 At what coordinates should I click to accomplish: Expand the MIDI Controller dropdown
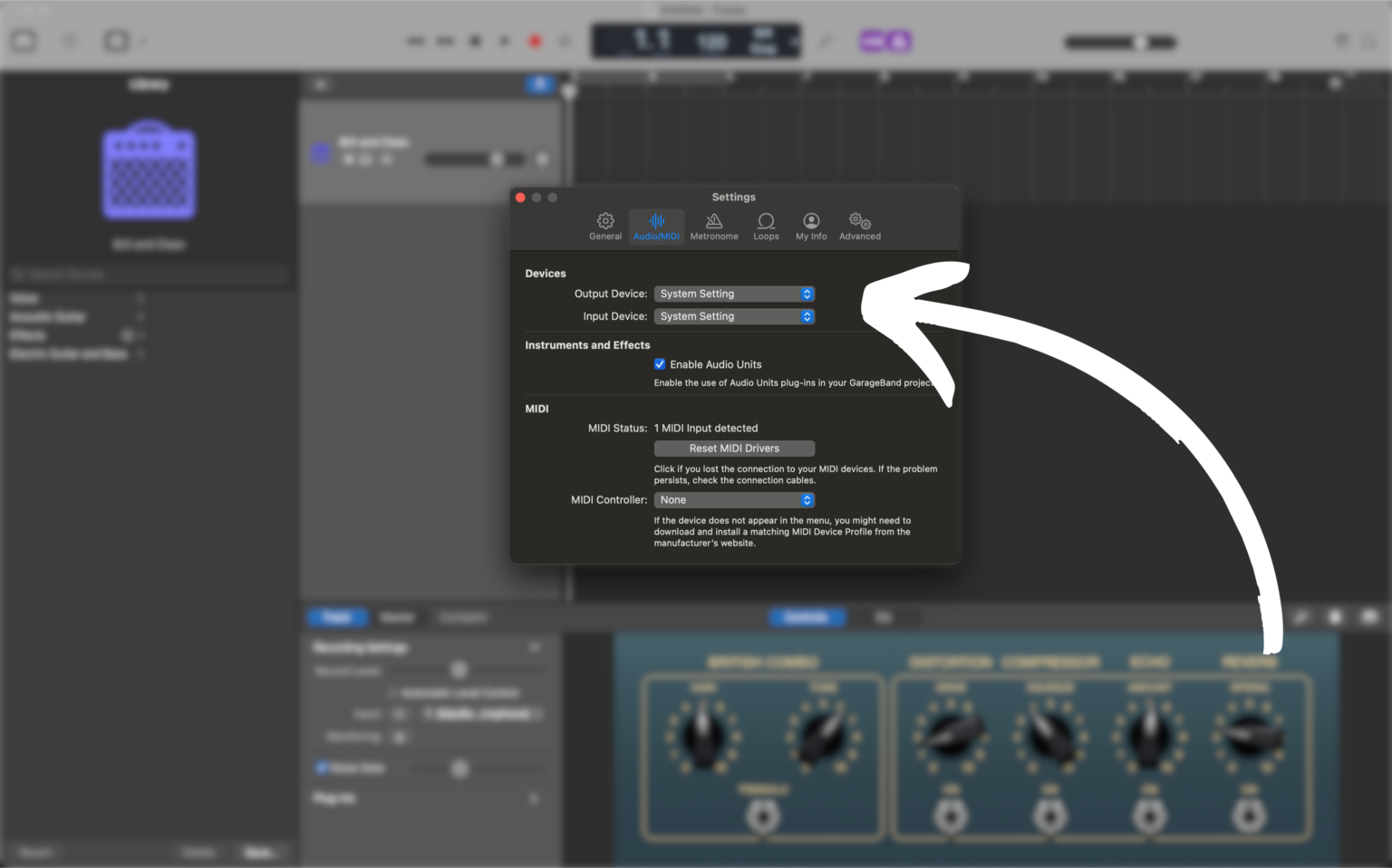coord(734,500)
